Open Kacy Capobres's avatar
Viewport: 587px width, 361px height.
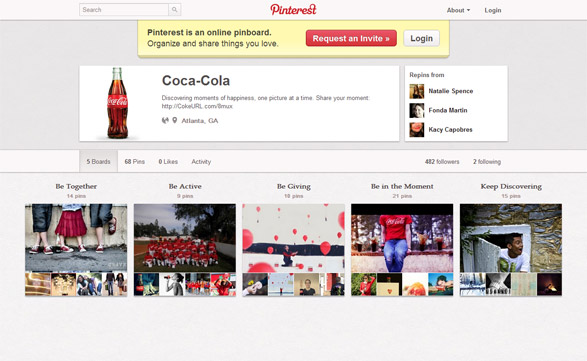(x=417, y=130)
